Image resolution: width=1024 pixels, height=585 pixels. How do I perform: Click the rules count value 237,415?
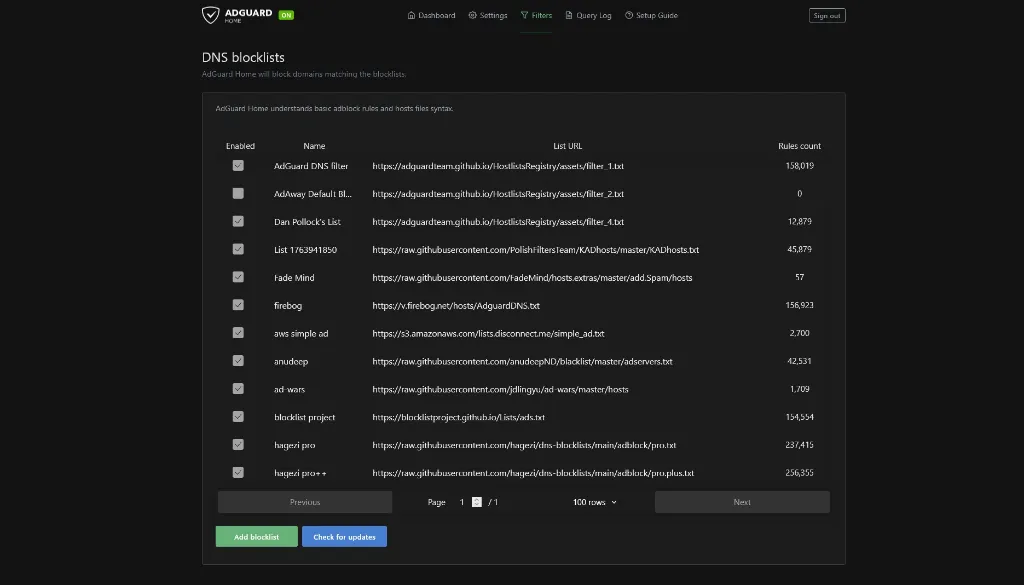pyautogui.click(x=799, y=445)
